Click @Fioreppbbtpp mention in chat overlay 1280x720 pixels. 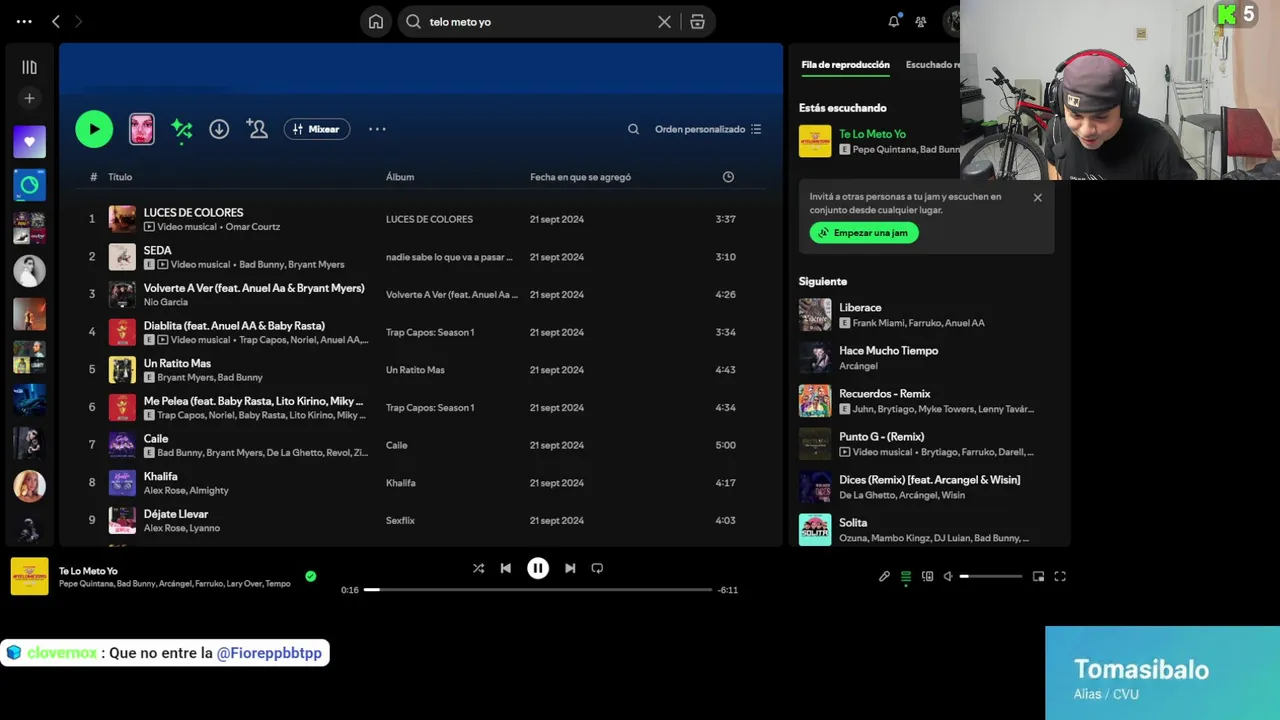tap(269, 653)
